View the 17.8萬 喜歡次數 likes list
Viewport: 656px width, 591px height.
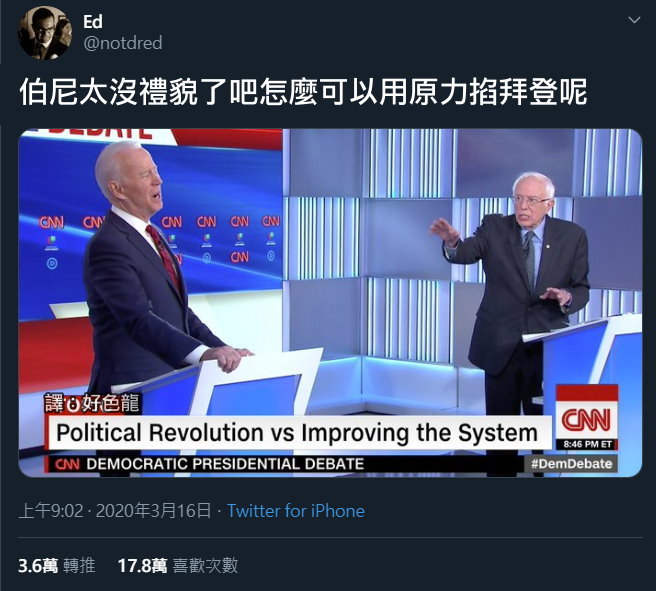tap(178, 565)
